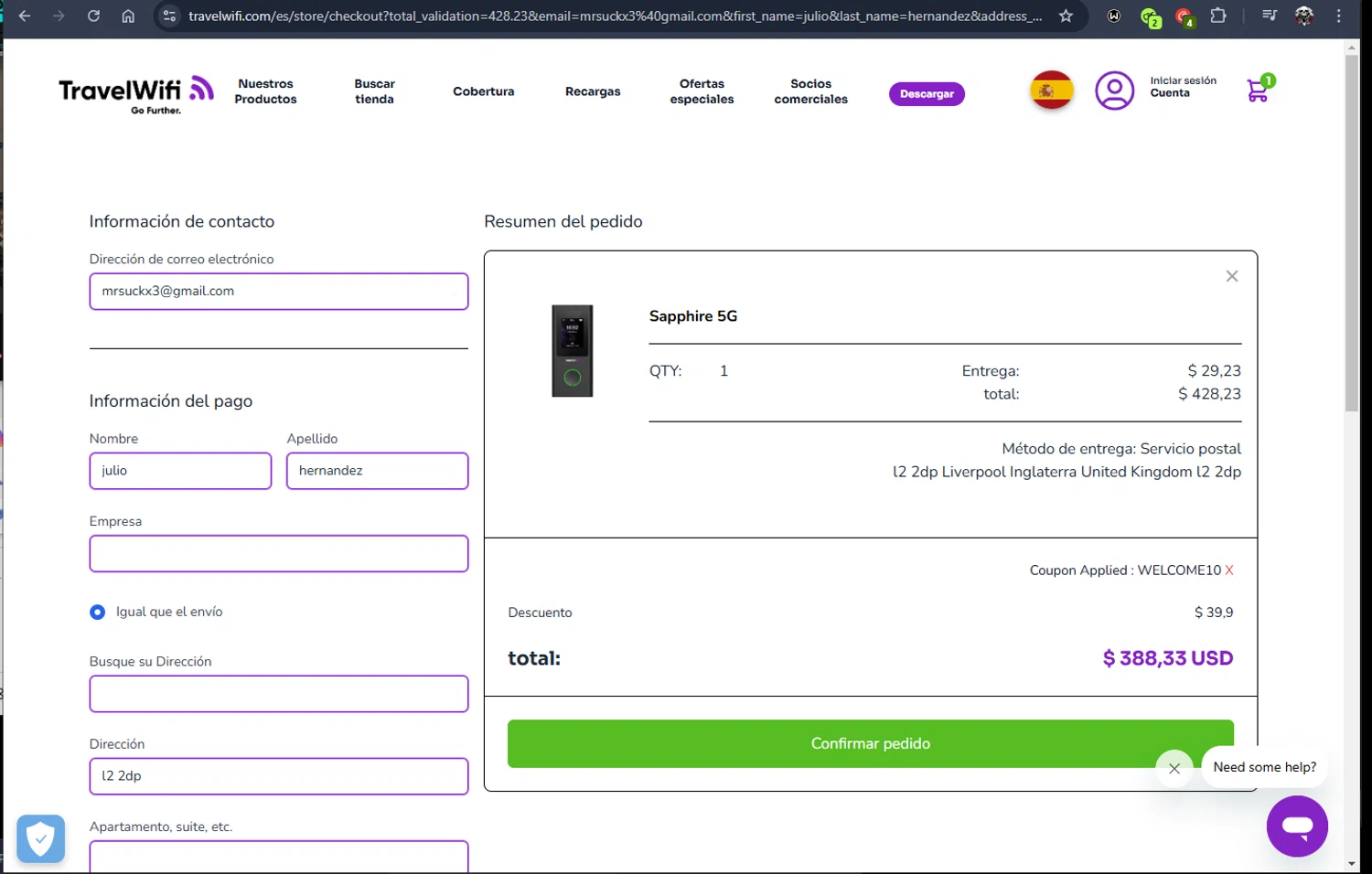This screenshot has width=1372, height=874.
Task: Open the purple chat widget button
Action: click(1297, 826)
